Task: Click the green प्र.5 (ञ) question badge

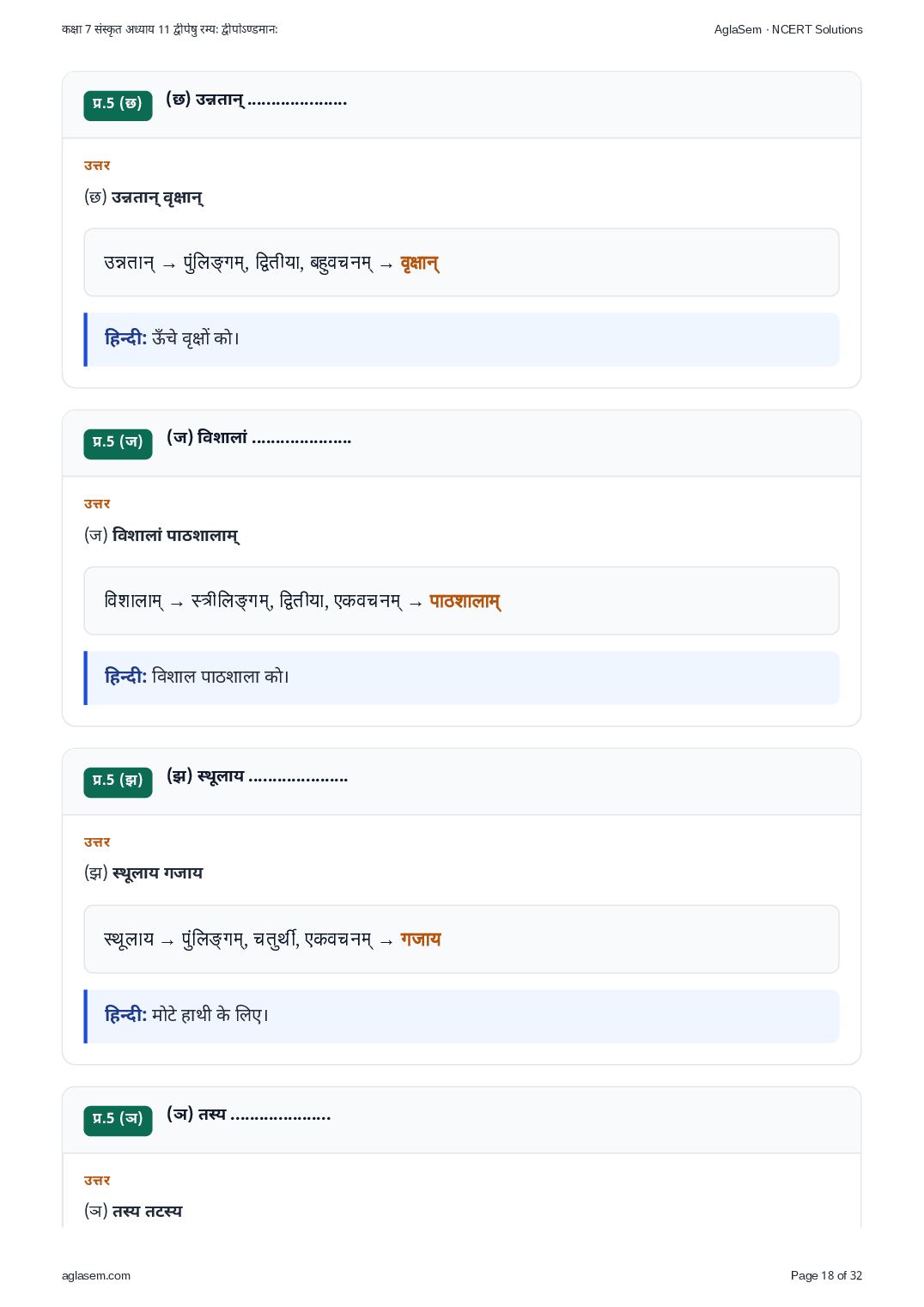Action: coord(118,1120)
